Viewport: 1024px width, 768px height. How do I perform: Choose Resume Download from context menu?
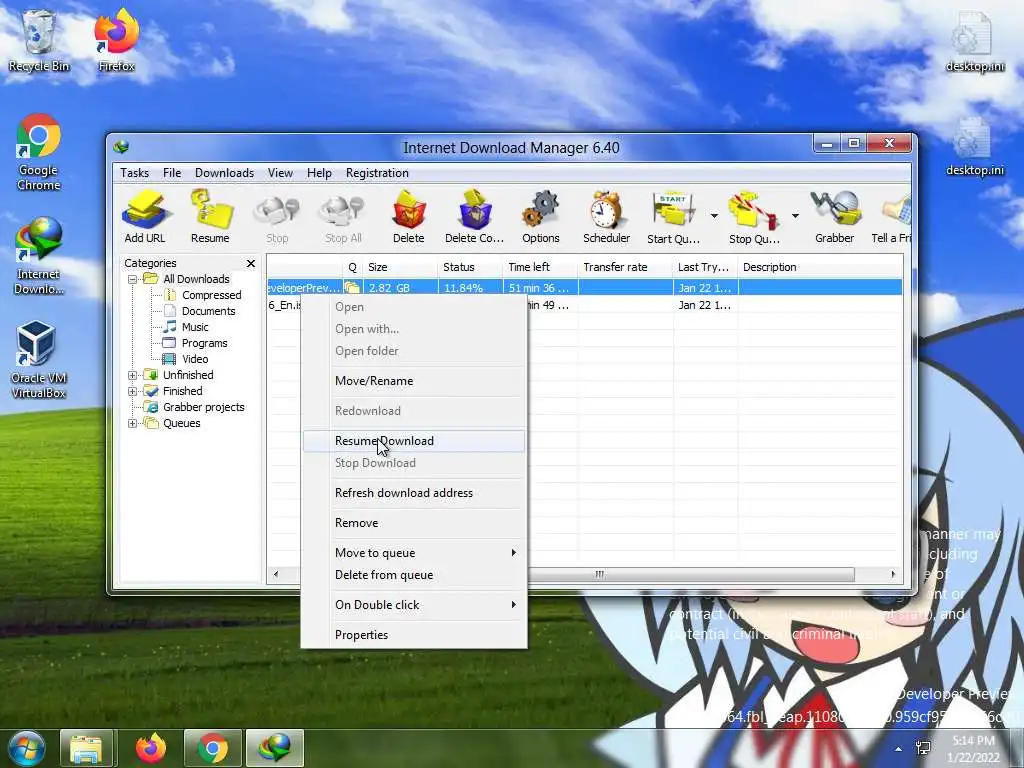point(414,441)
